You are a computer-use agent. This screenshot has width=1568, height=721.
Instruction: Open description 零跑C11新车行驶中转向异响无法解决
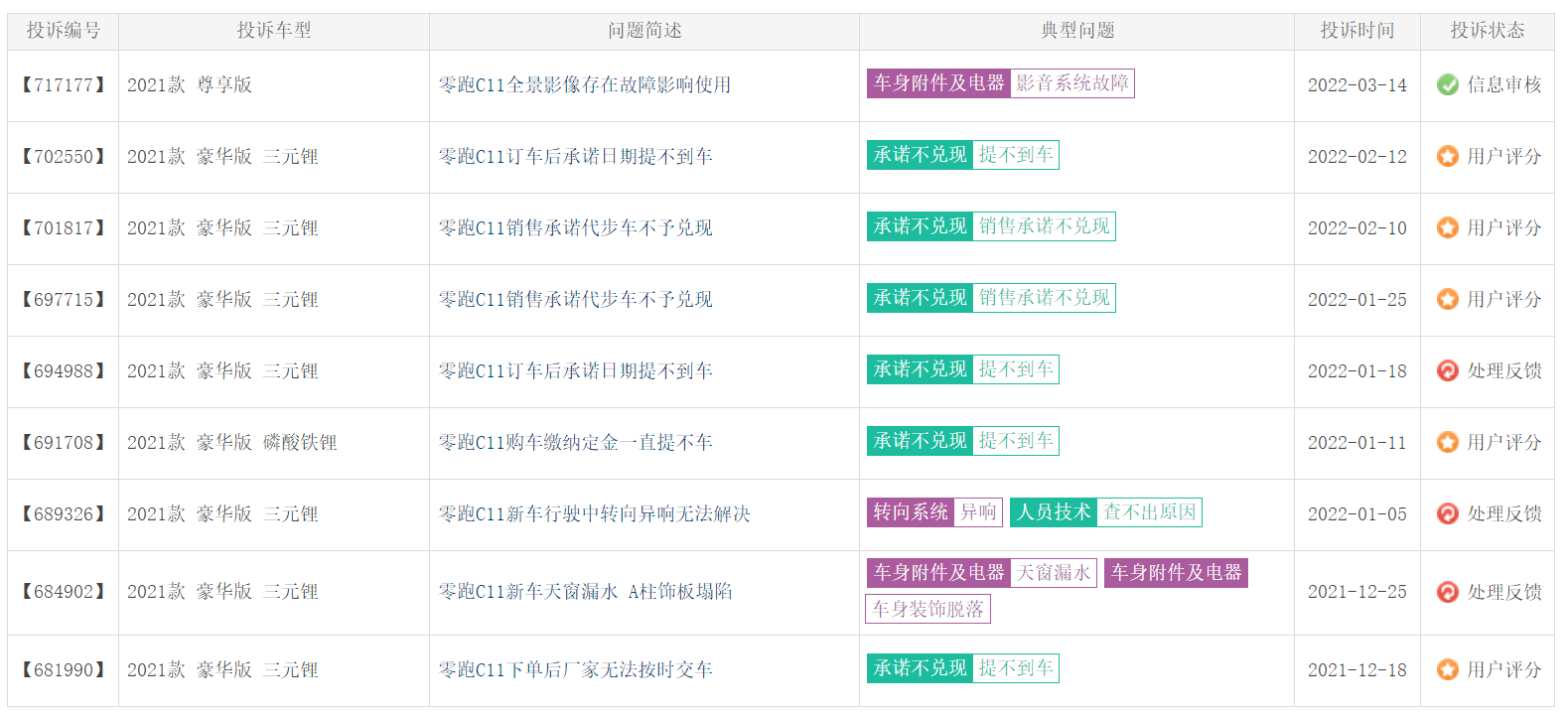pos(595,513)
